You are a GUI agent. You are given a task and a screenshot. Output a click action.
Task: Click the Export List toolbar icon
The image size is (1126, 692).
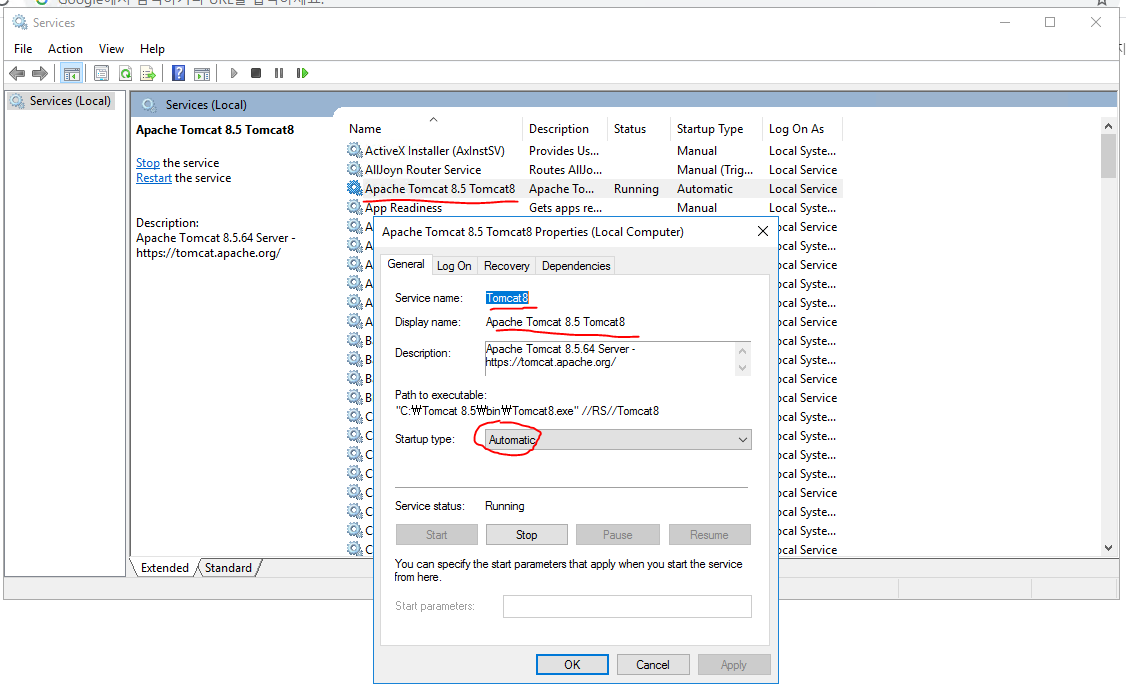tap(148, 73)
